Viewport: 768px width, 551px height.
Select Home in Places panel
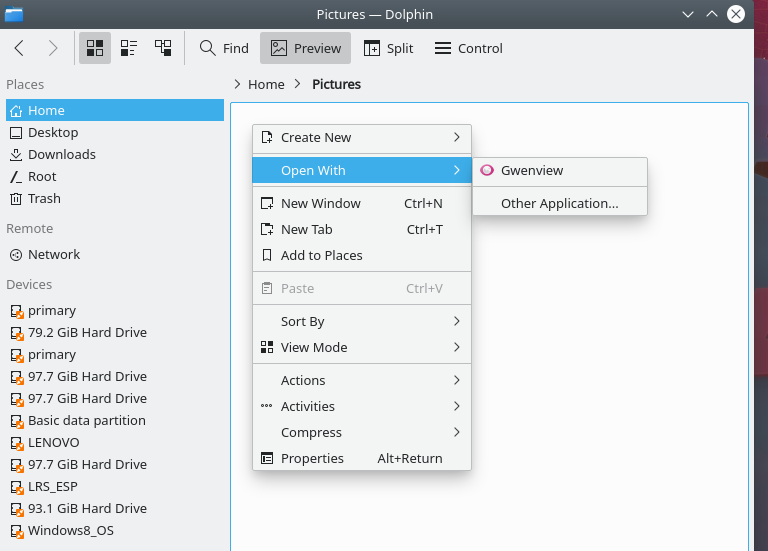pos(115,110)
